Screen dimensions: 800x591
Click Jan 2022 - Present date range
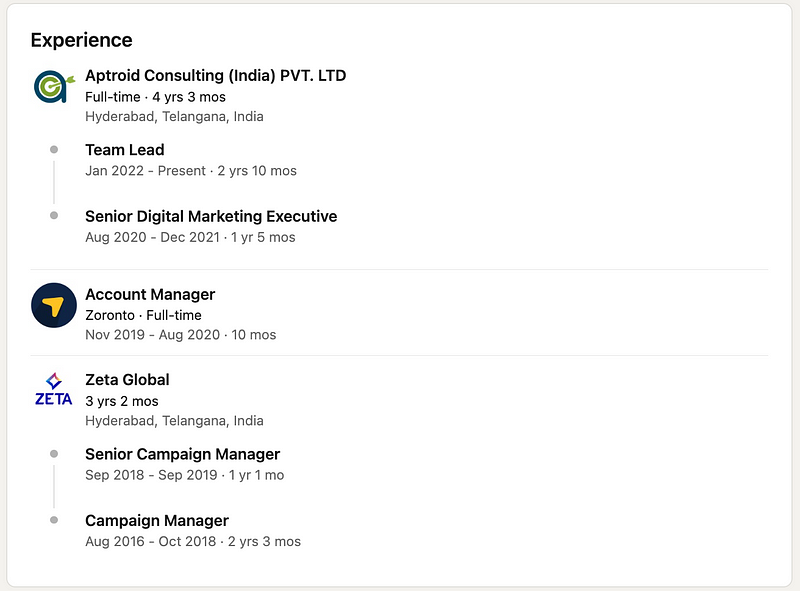point(148,171)
